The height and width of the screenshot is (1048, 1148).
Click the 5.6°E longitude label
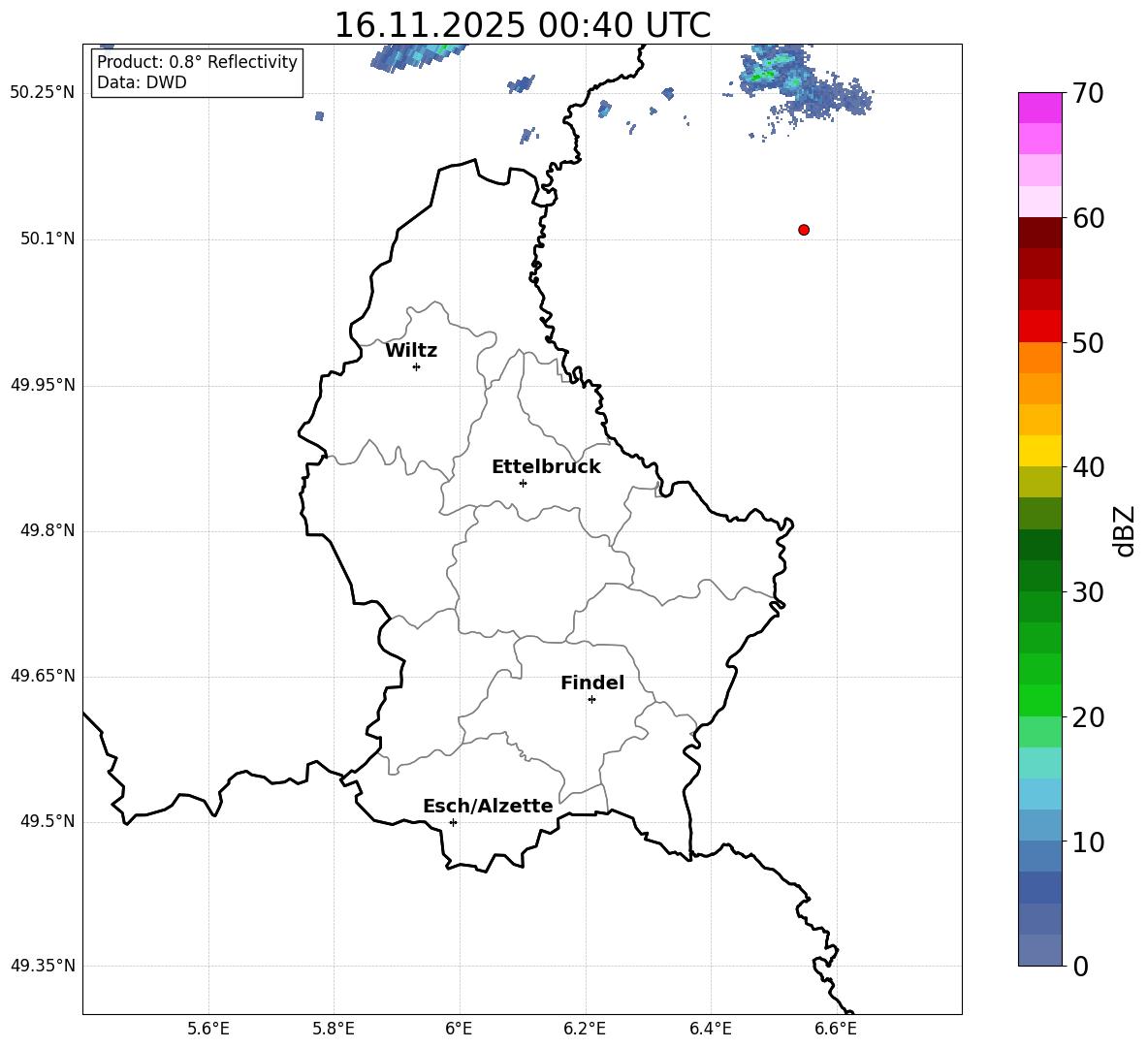pos(208,1029)
